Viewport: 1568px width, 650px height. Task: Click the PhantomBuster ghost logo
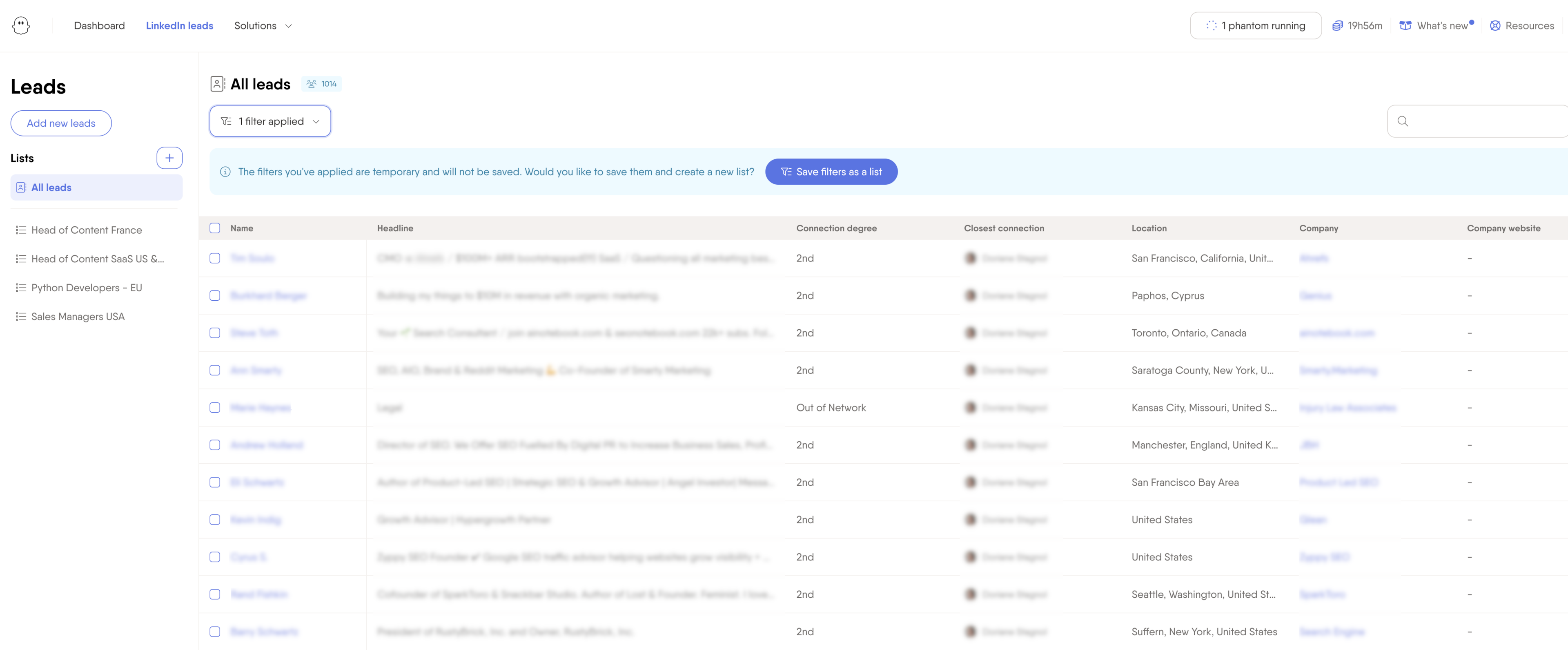pos(21,26)
